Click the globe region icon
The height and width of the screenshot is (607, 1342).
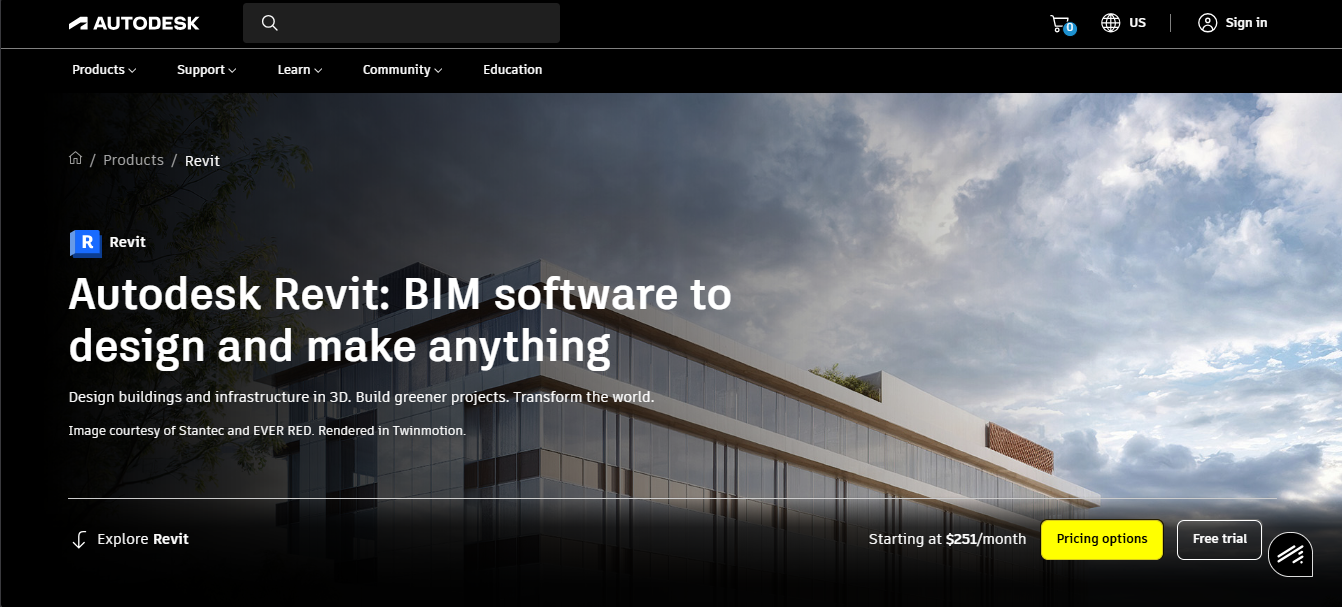(x=1110, y=23)
